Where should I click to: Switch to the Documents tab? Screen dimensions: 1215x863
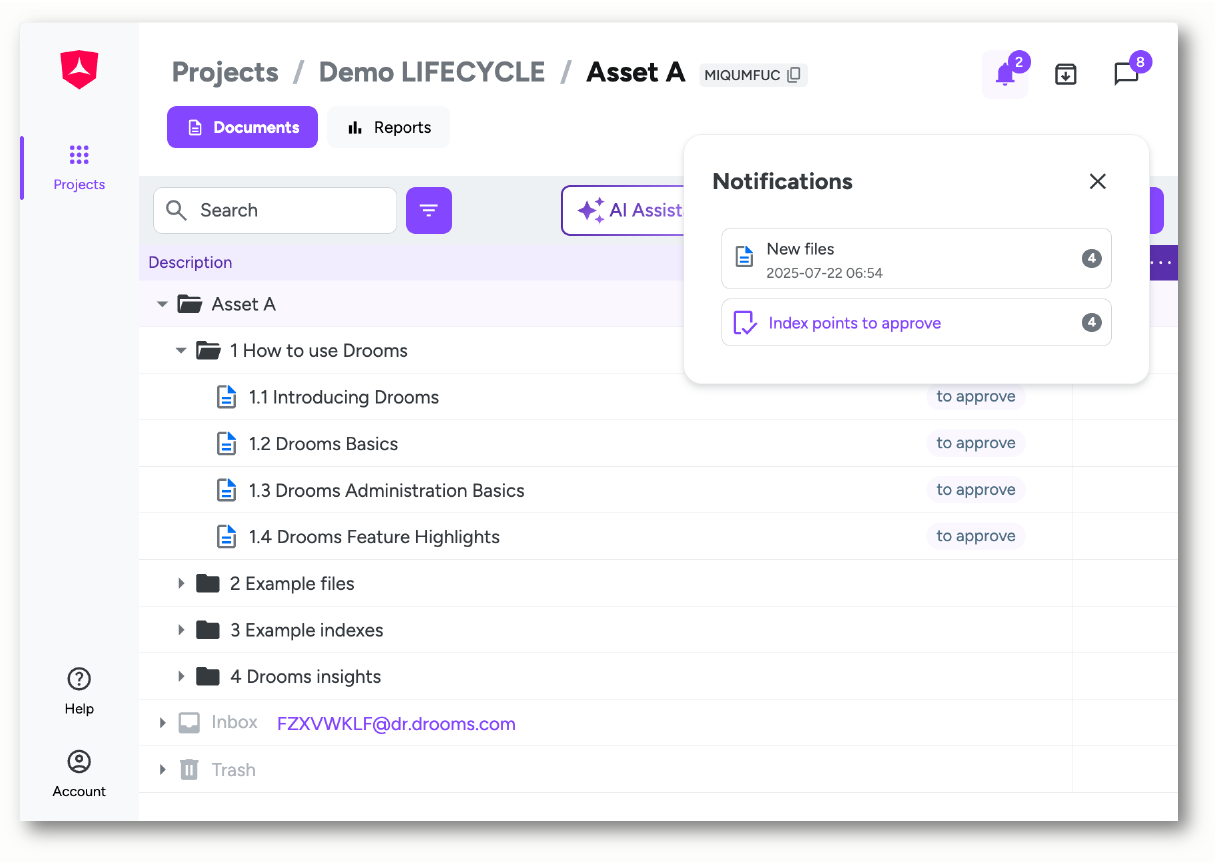pos(242,127)
